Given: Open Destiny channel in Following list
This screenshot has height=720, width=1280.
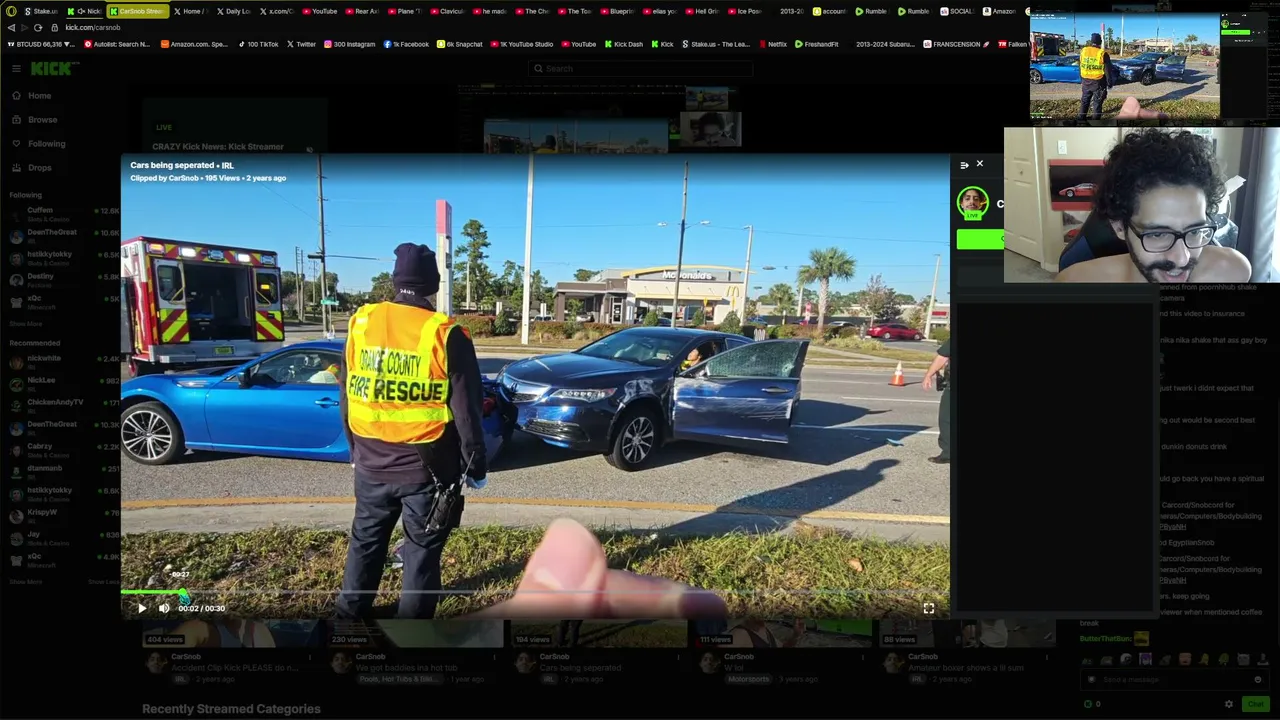Looking at the screenshot, I should [64, 280].
